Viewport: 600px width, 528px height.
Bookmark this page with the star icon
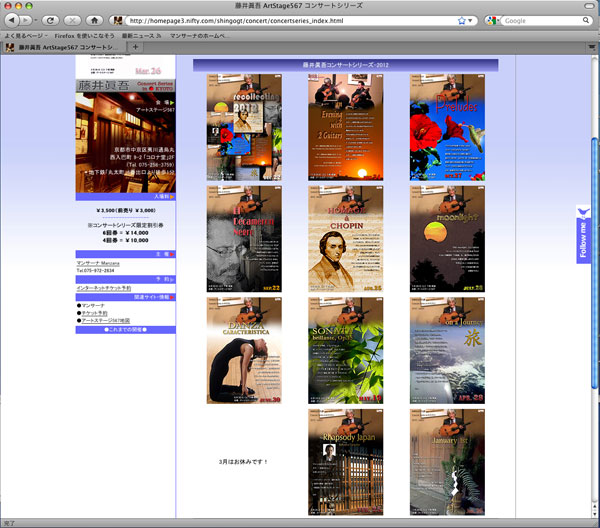click(461, 21)
